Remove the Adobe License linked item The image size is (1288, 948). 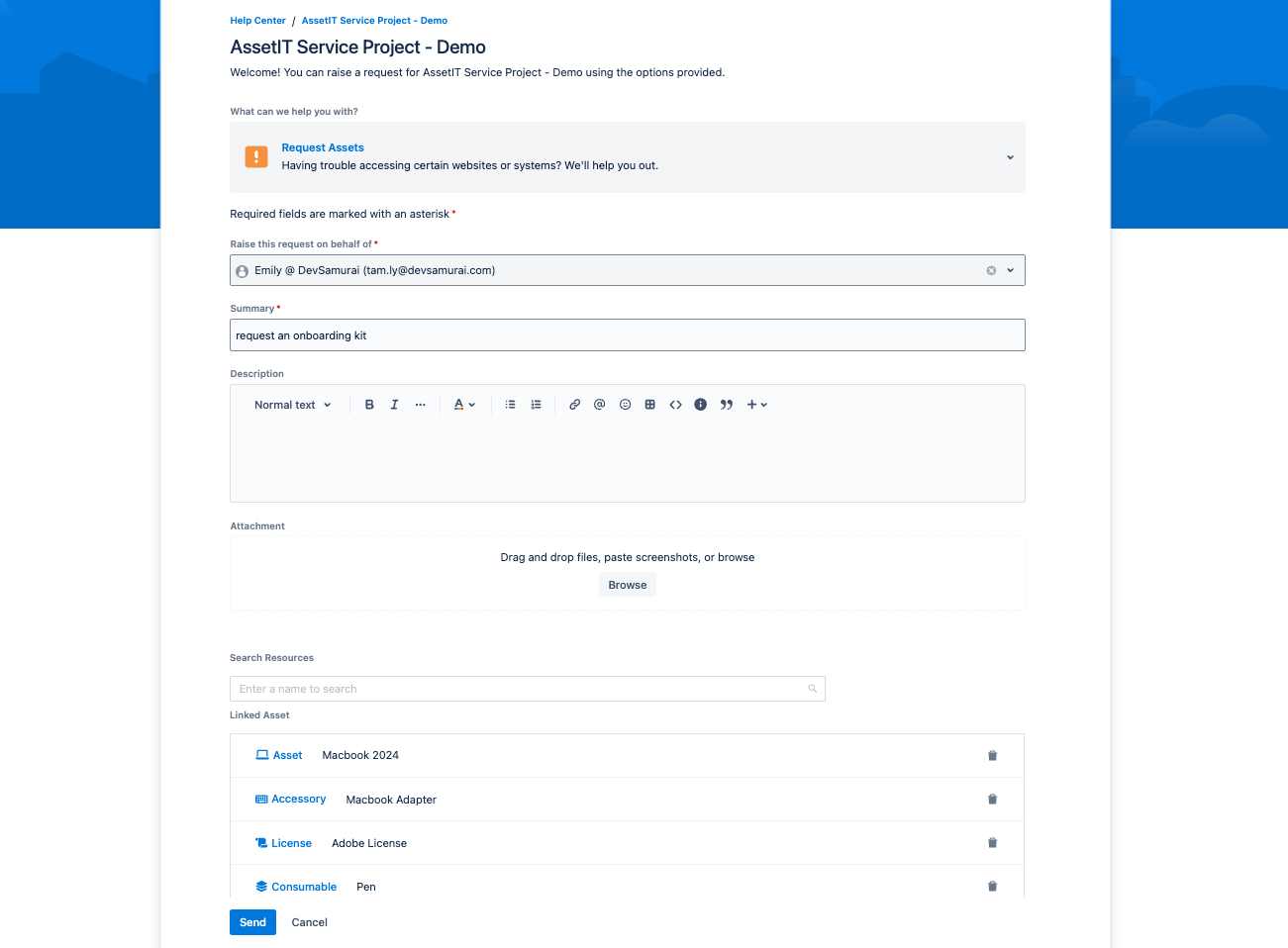coord(992,843)
